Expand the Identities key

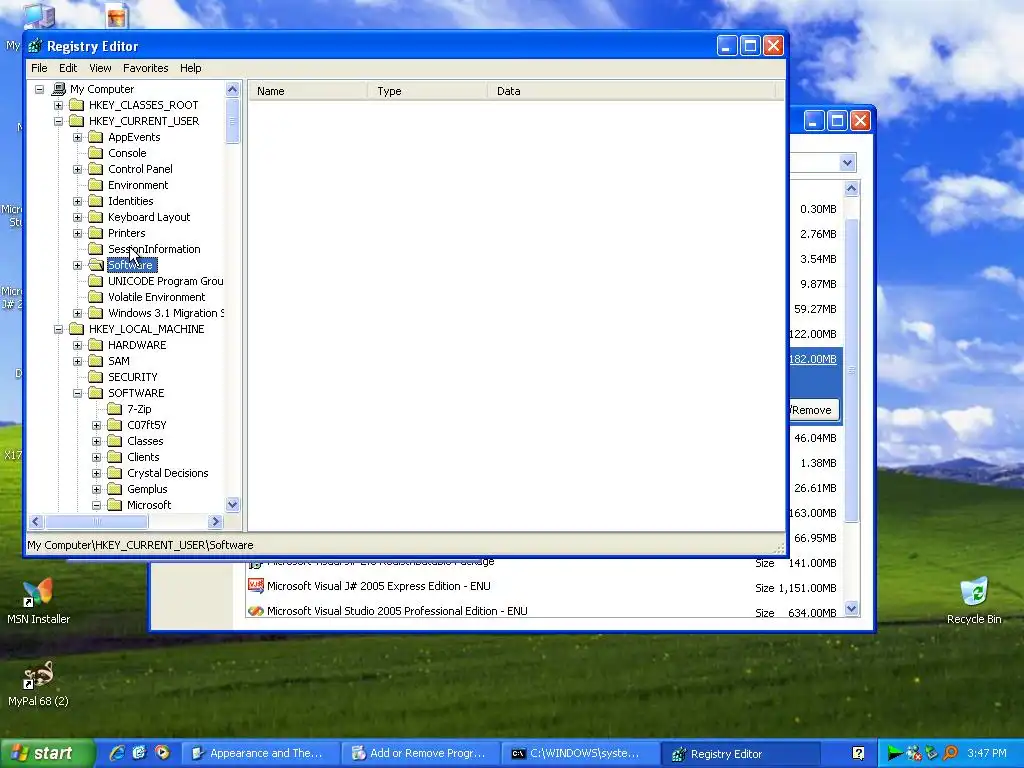[77, 201]
